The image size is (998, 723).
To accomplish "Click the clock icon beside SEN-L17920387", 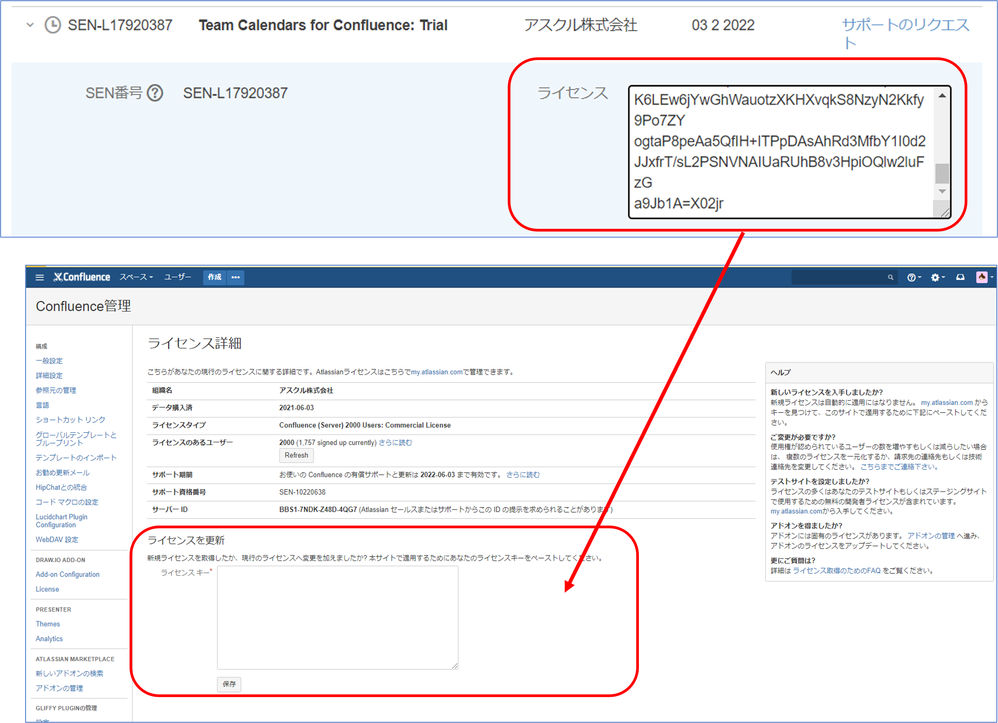I will tap(53, 25).
